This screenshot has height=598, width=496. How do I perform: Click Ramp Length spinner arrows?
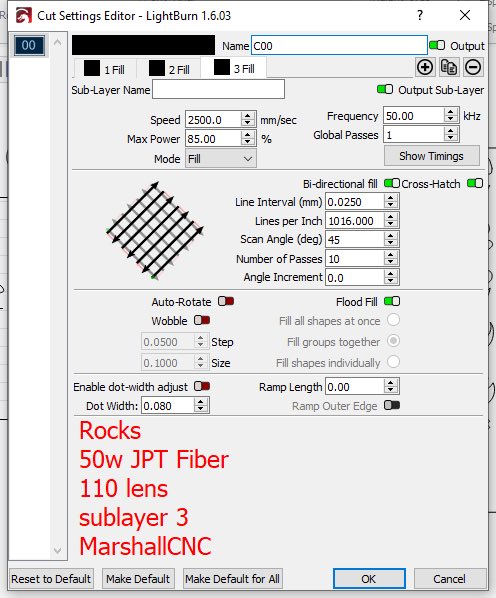point(390,387)
